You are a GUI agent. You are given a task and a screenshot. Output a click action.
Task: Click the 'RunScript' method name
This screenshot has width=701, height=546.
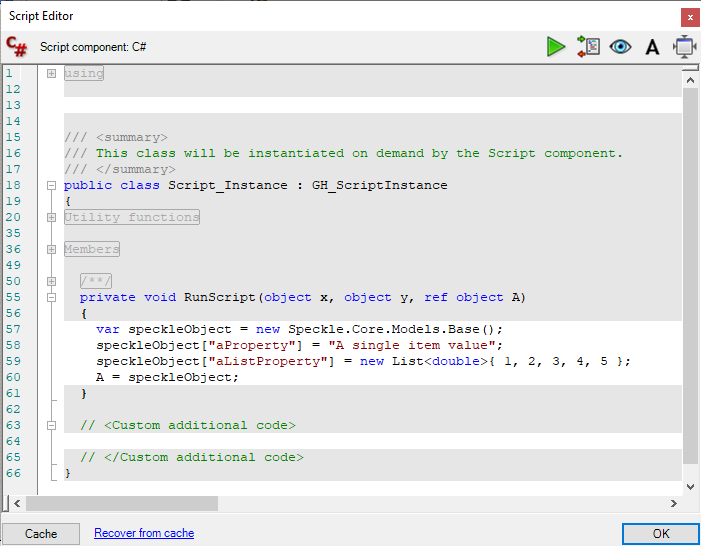click(219, 298)
